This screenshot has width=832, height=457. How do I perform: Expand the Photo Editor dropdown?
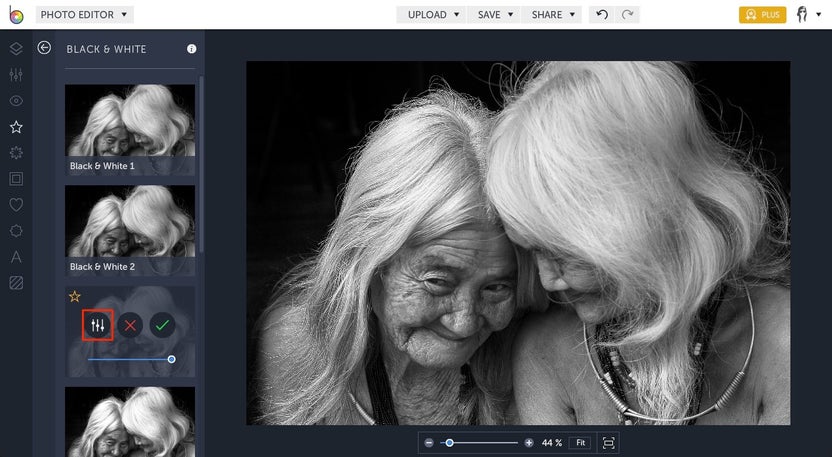(85, 15)
